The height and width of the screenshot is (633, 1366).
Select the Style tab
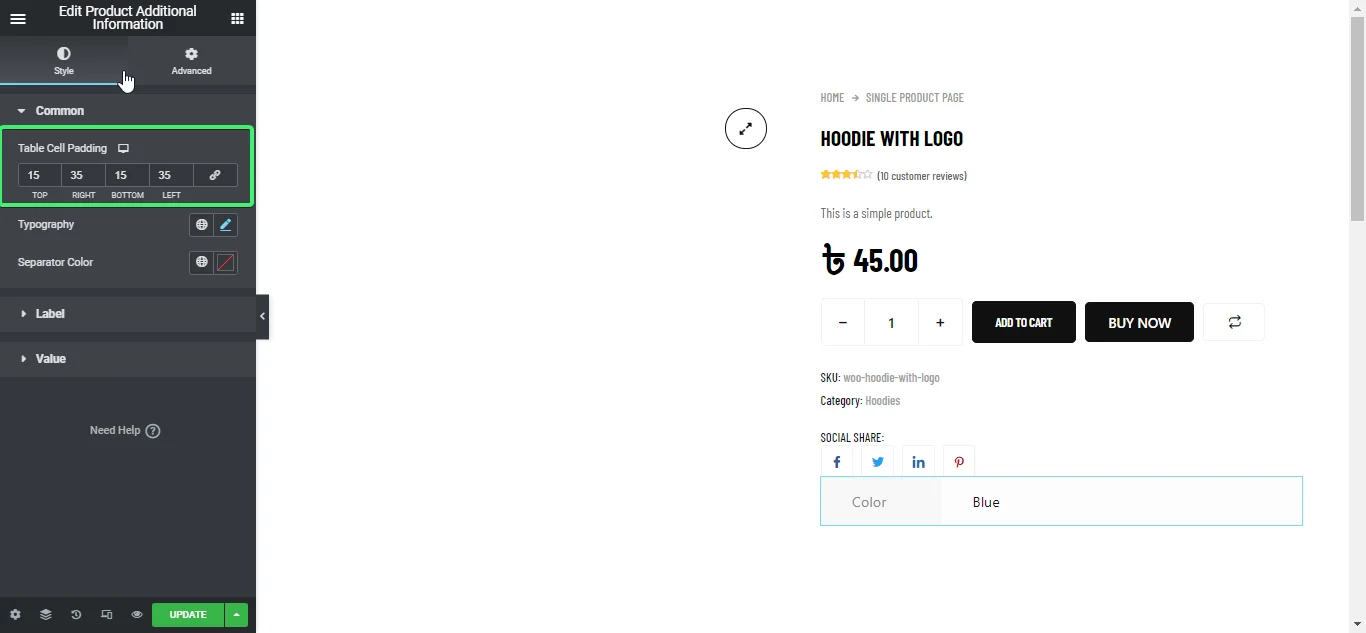point(63,60)
